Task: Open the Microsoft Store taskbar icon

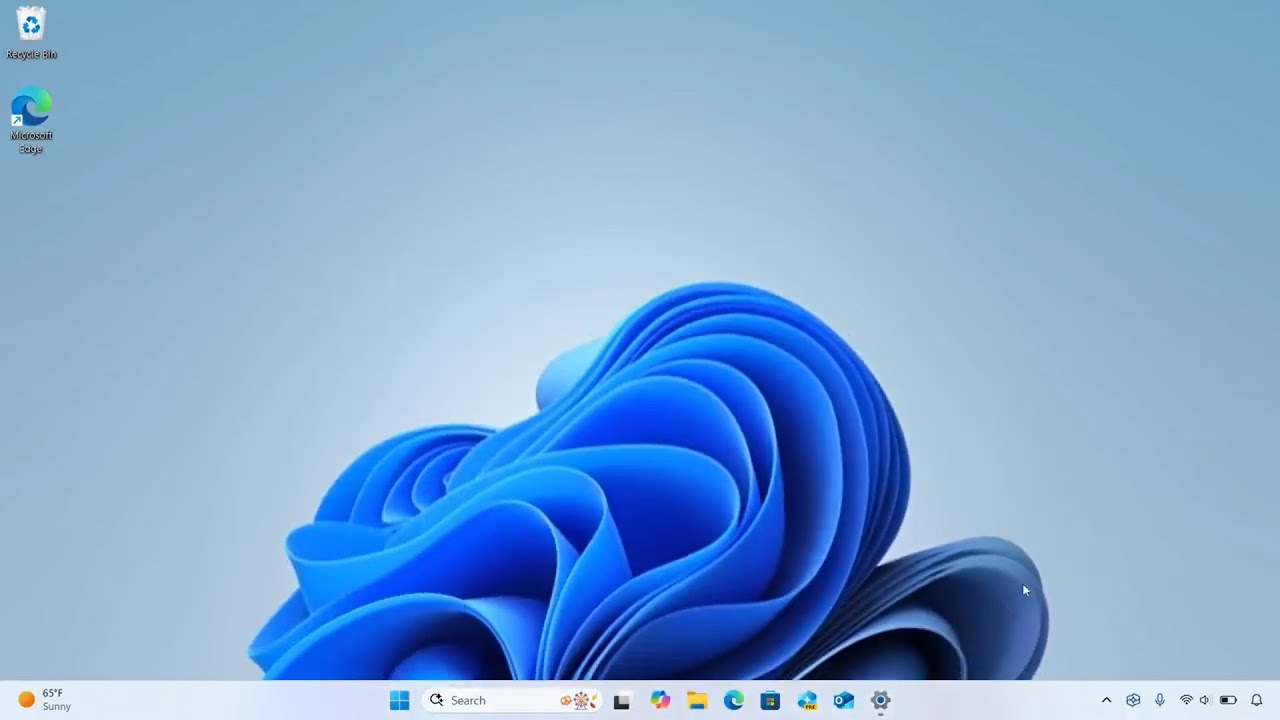Action: [770, 700]
